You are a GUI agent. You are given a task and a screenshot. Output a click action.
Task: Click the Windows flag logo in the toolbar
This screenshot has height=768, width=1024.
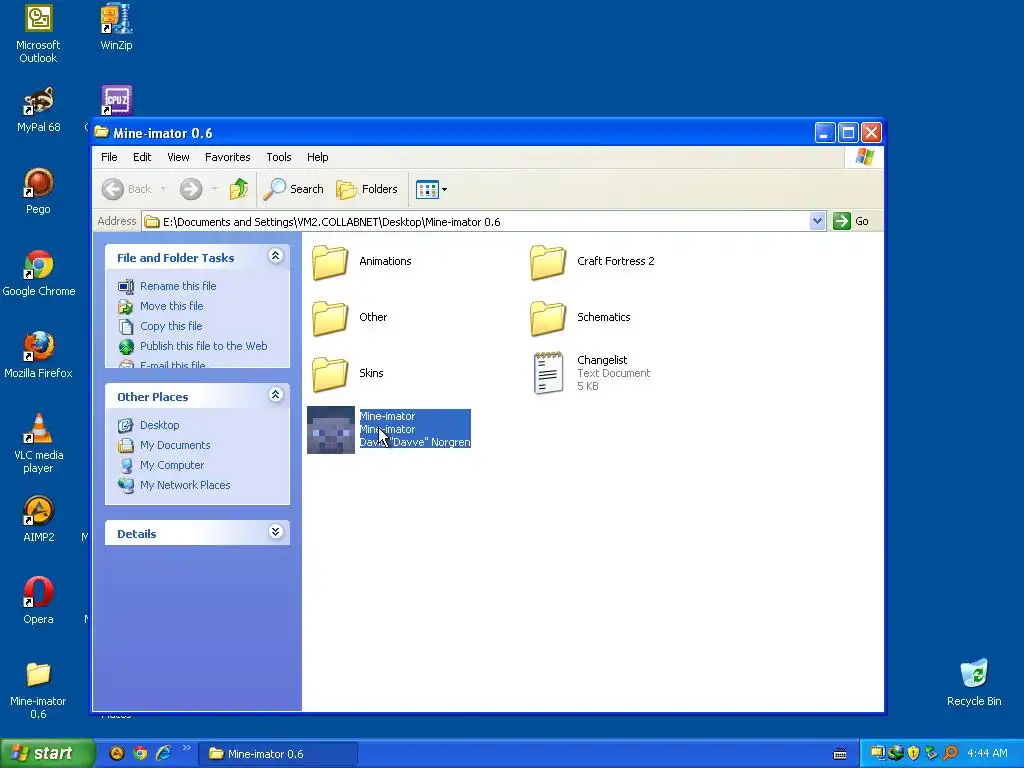(865, 157)
